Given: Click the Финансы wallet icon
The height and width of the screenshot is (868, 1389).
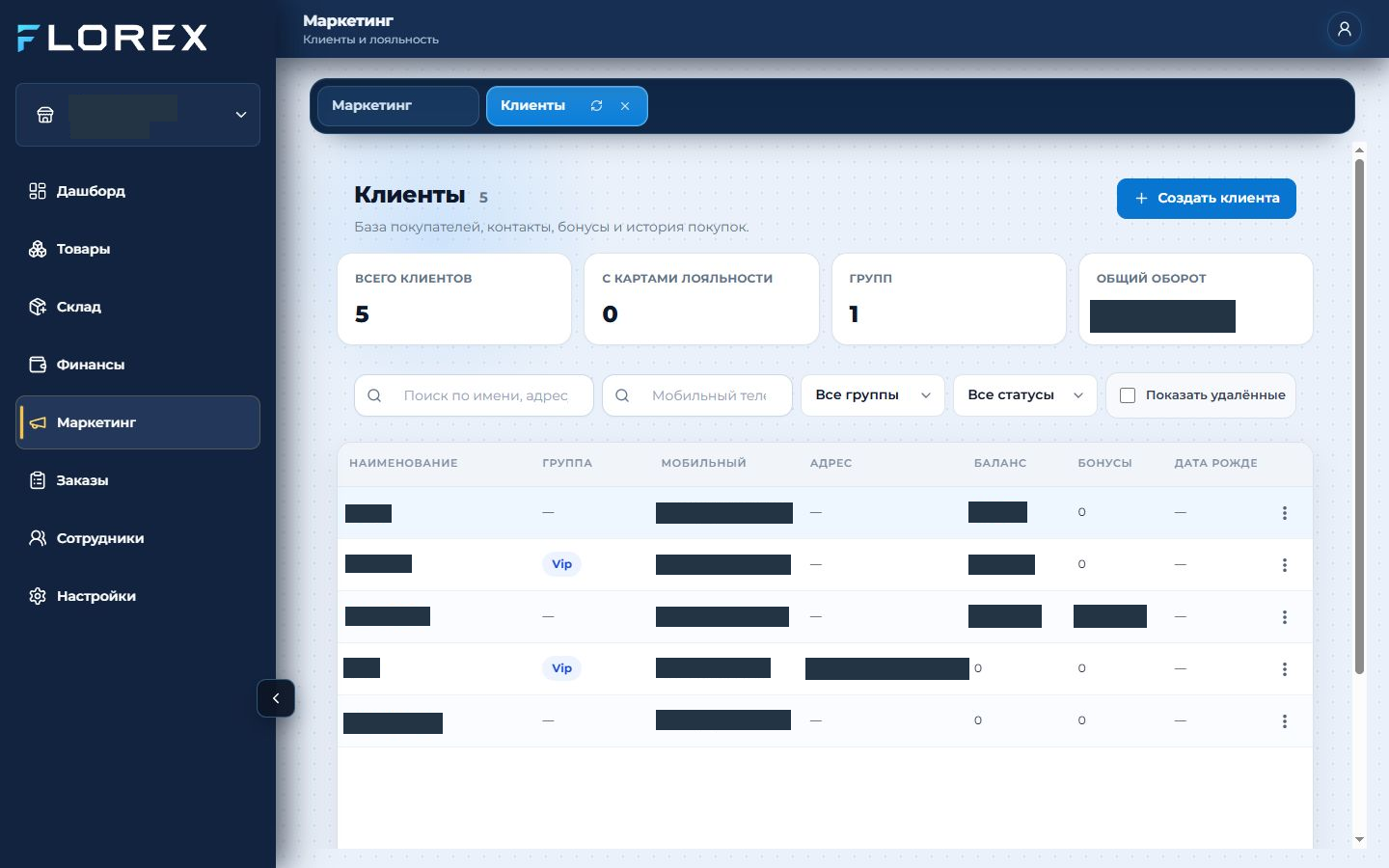Looking at the screenshot, I should [x=38, y=365].
